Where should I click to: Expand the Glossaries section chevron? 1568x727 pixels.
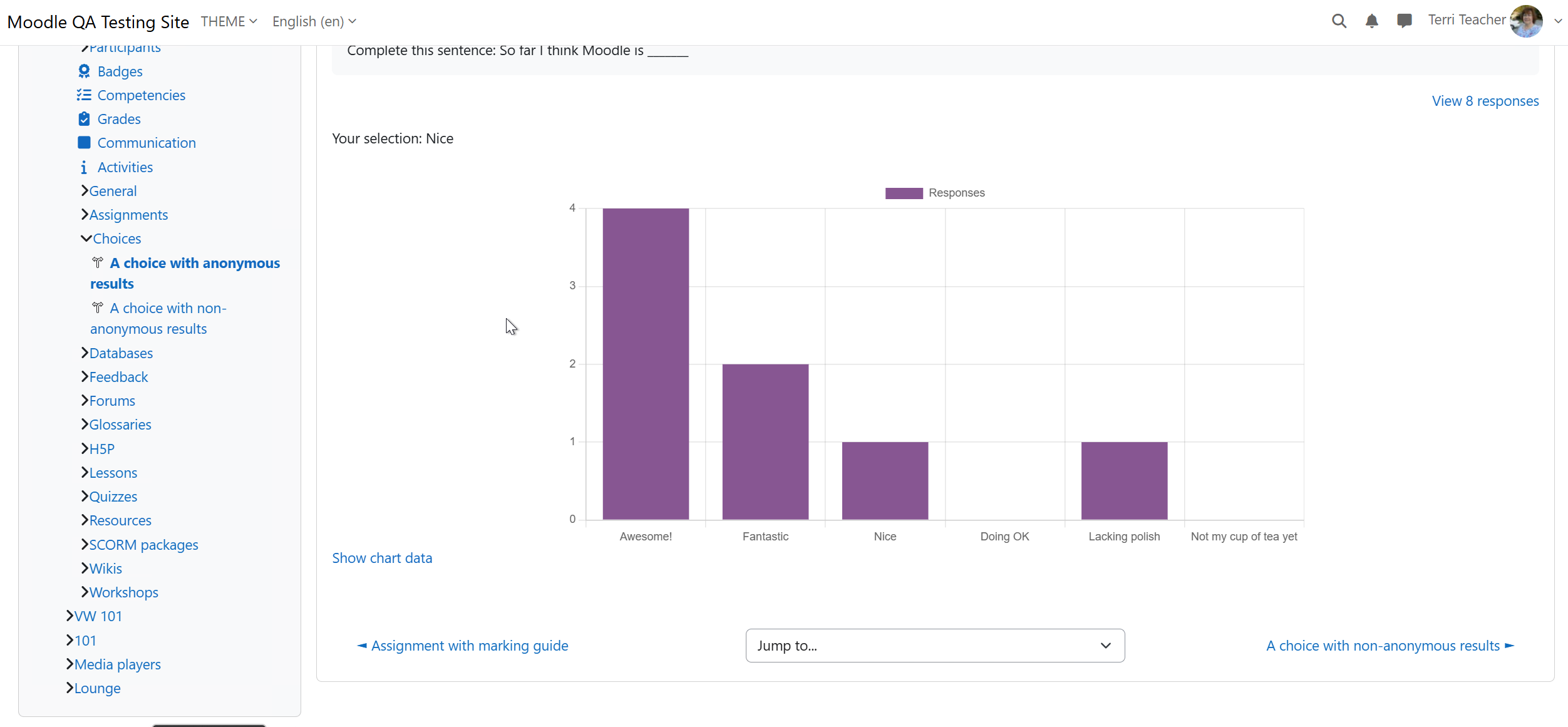[85, 424]
